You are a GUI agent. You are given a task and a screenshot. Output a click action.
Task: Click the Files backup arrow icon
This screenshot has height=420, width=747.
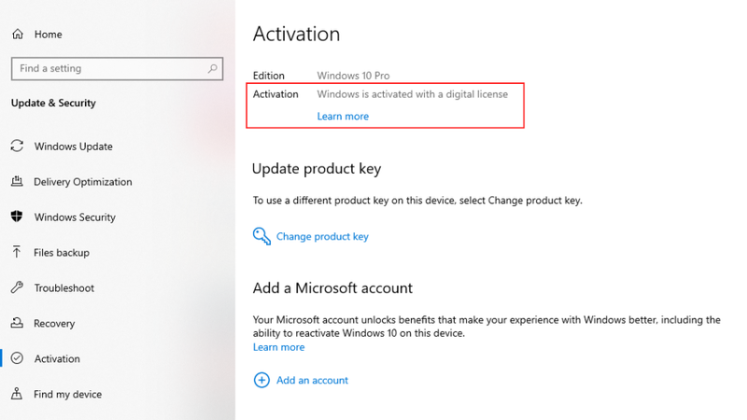pyautogui.click(x=17, y=253)
